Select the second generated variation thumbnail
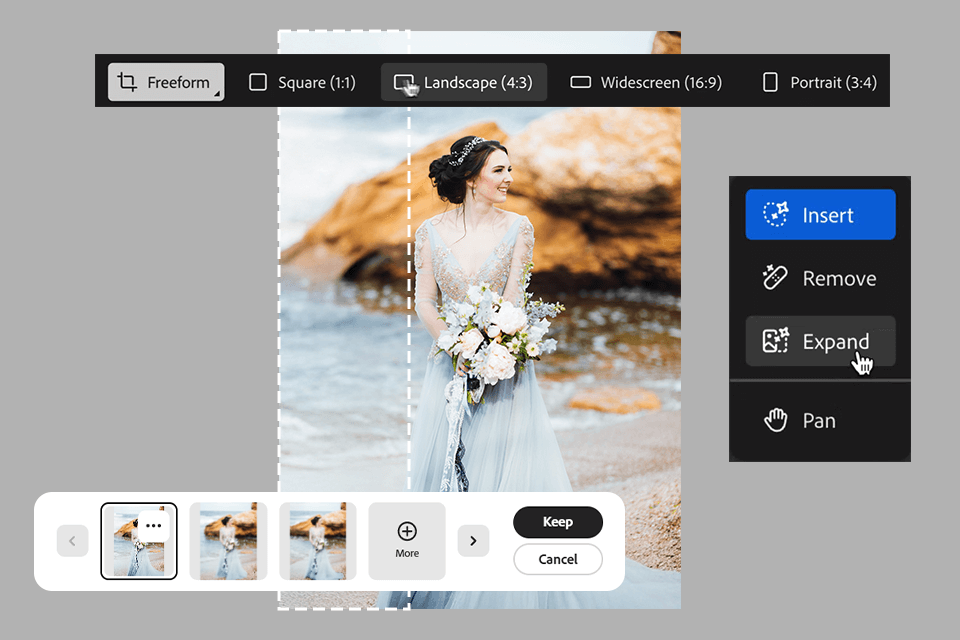Viewport: 960px width, 640px height. (x=228, y=541)
